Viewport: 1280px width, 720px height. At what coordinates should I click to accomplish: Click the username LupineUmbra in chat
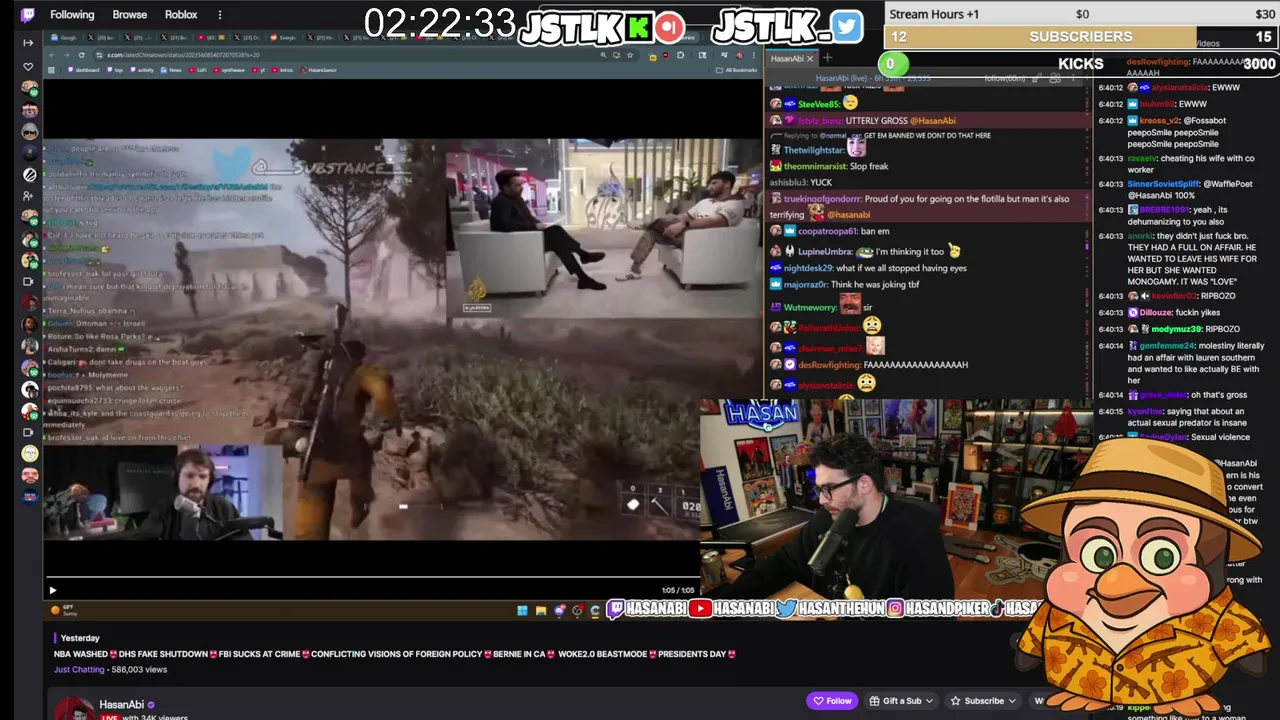[827, 252]
